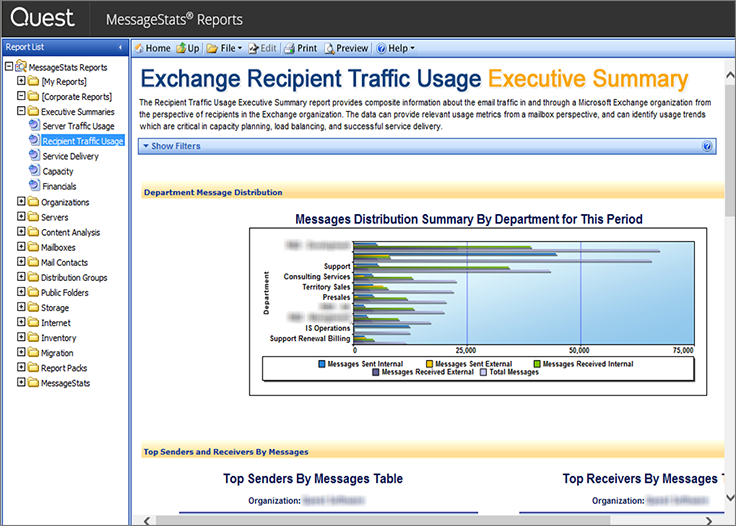The height and width of the screenshot is (526, 736).
Task: Select the Public Folders tree label
Action: (x=65, y=293)
